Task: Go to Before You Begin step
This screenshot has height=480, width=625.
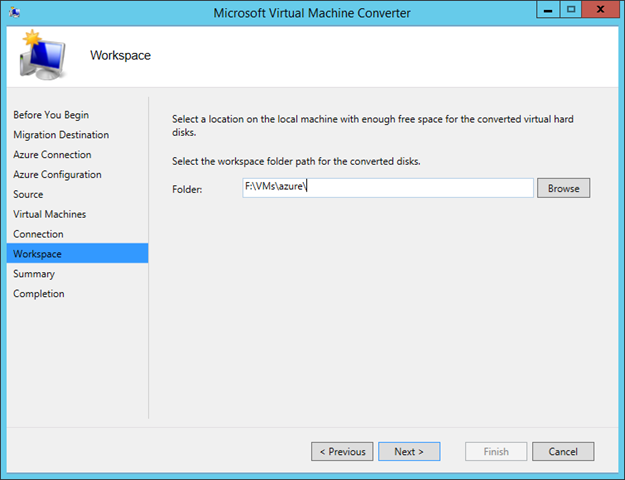Action: pos(51,115)
